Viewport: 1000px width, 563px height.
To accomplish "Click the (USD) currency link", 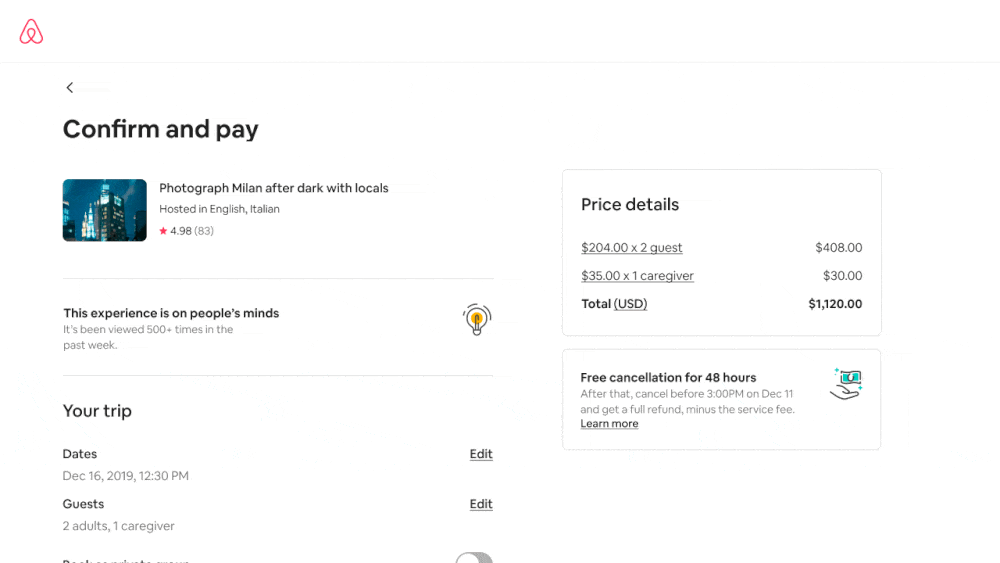I will (x=630, y=304).
